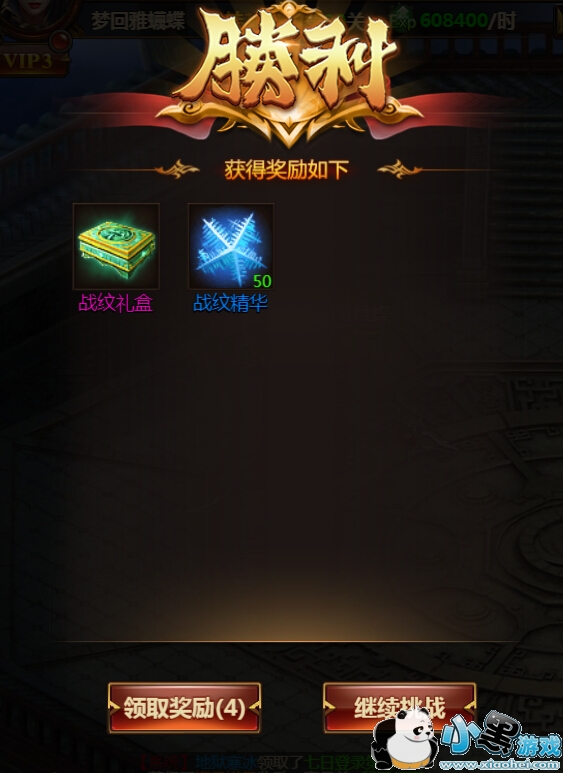Click the golden ornament left of 获得奖励如下
Screen dimensions: 563x773
pyautogui.click(x=176, y=170)
